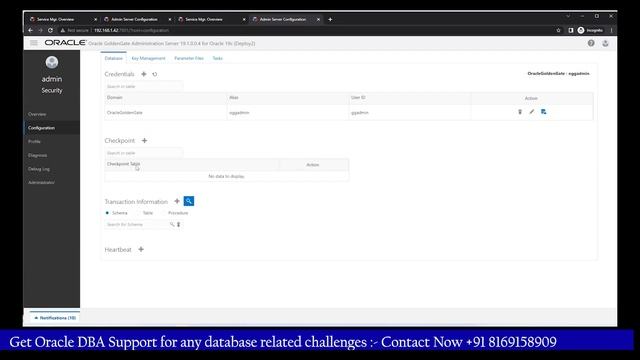Viewport: 640px width, 360px height.
Task: Bookmark this page with star icon
Action: click(558, 30)
